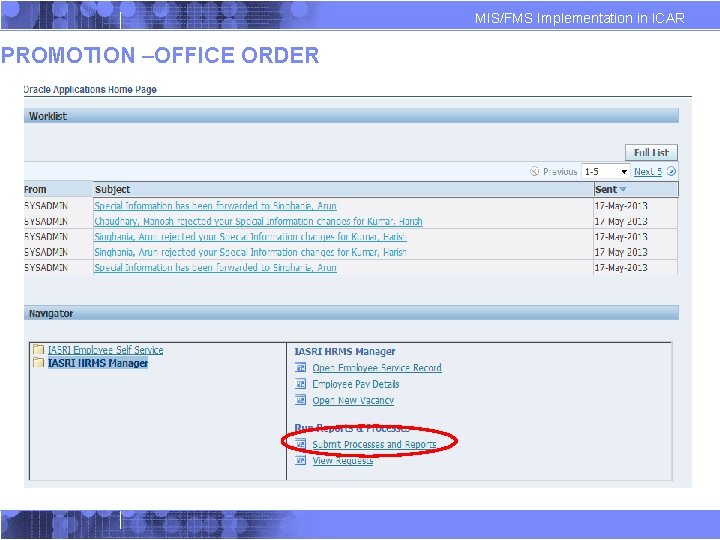Select IASRI HRMS Manager responsibility
Screen dimensions: 720x540
pyautogui.click(x=98, y=363)
